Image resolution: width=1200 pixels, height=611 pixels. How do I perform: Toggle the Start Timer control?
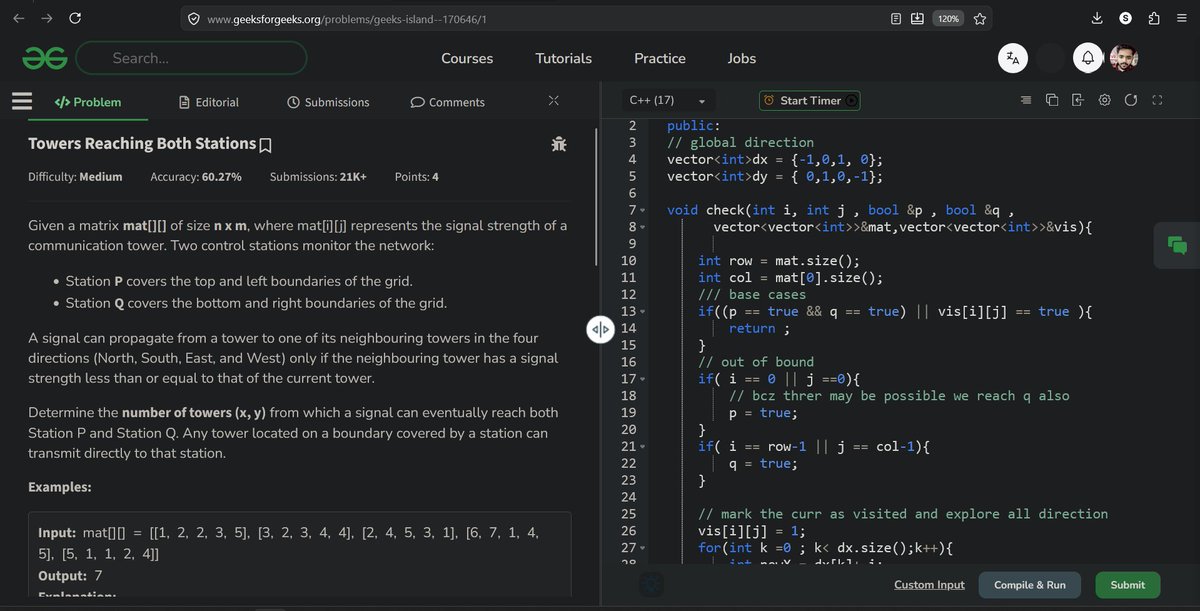point(809,101)
